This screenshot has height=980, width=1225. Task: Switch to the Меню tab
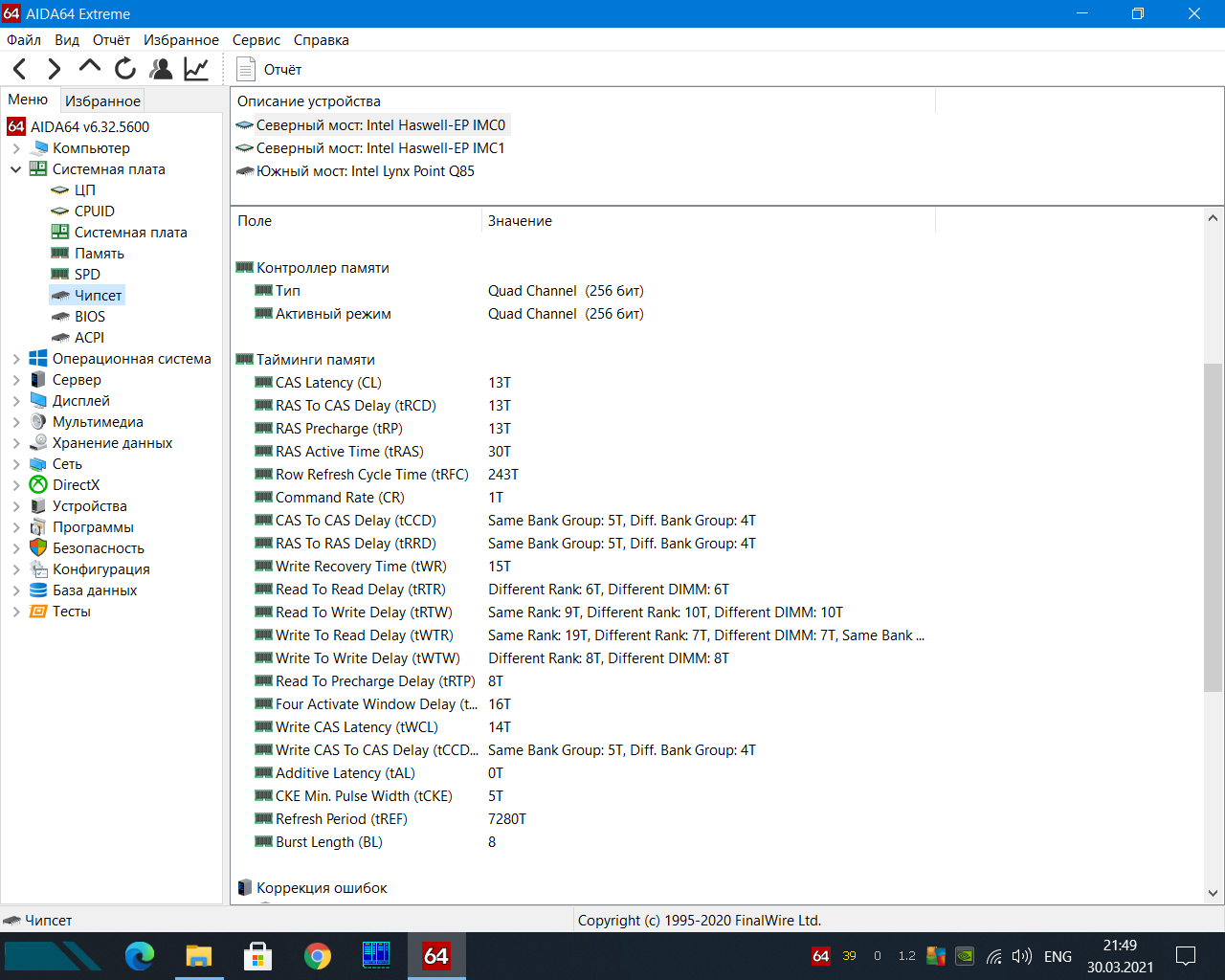click(28, 100)
